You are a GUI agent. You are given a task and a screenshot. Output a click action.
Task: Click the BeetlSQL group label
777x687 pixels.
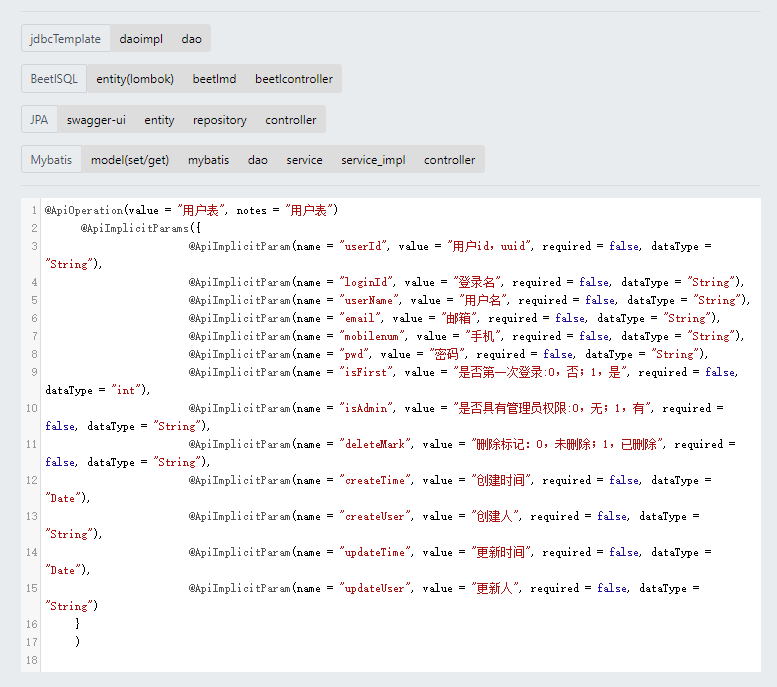pyautogui.click(x=54, y=79)
